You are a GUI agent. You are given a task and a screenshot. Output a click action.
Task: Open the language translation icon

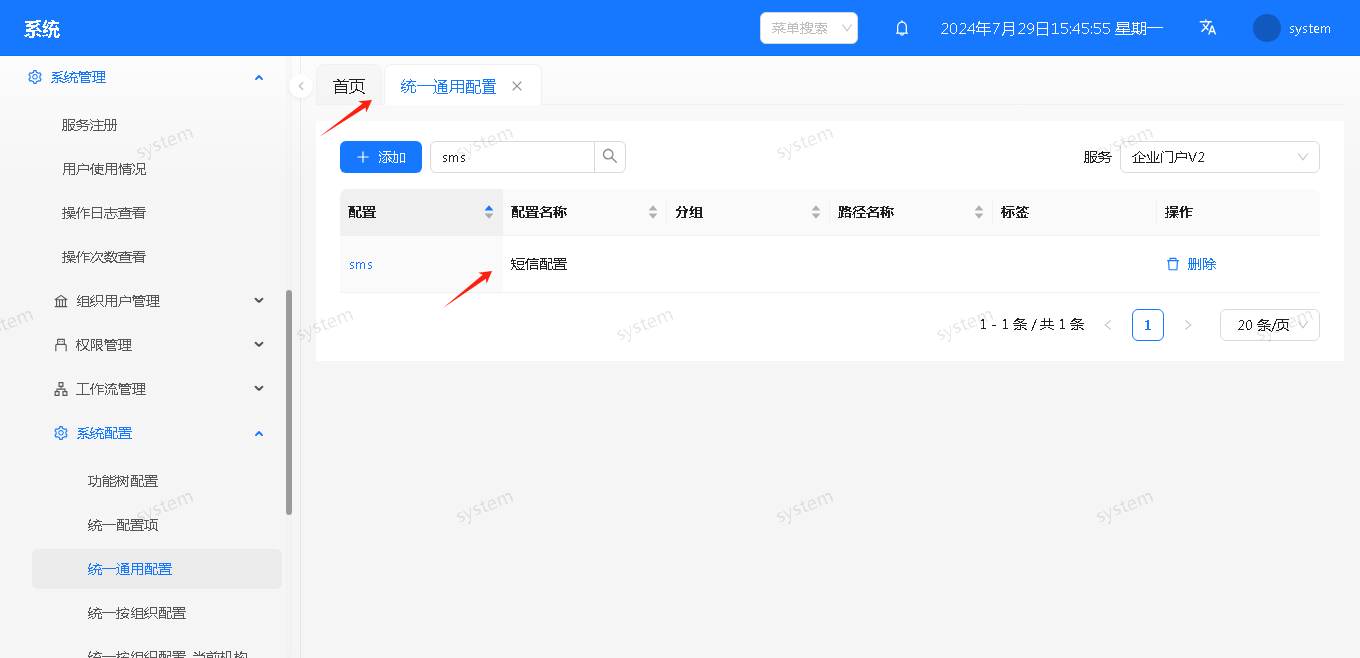coord(1208,28)
